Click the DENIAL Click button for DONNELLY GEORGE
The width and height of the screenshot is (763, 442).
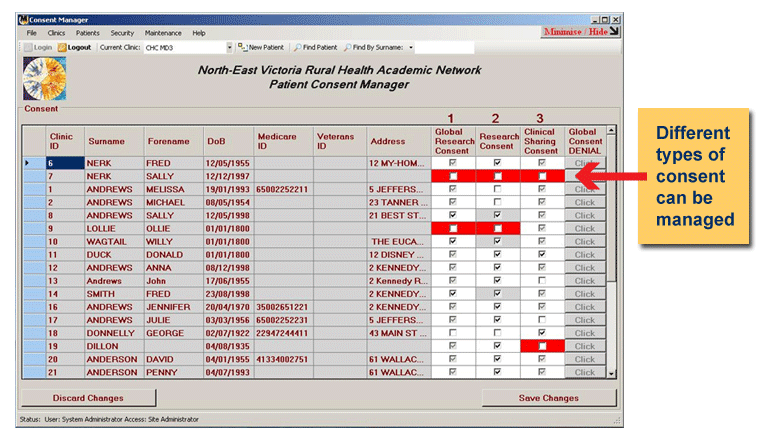[584, 333]
